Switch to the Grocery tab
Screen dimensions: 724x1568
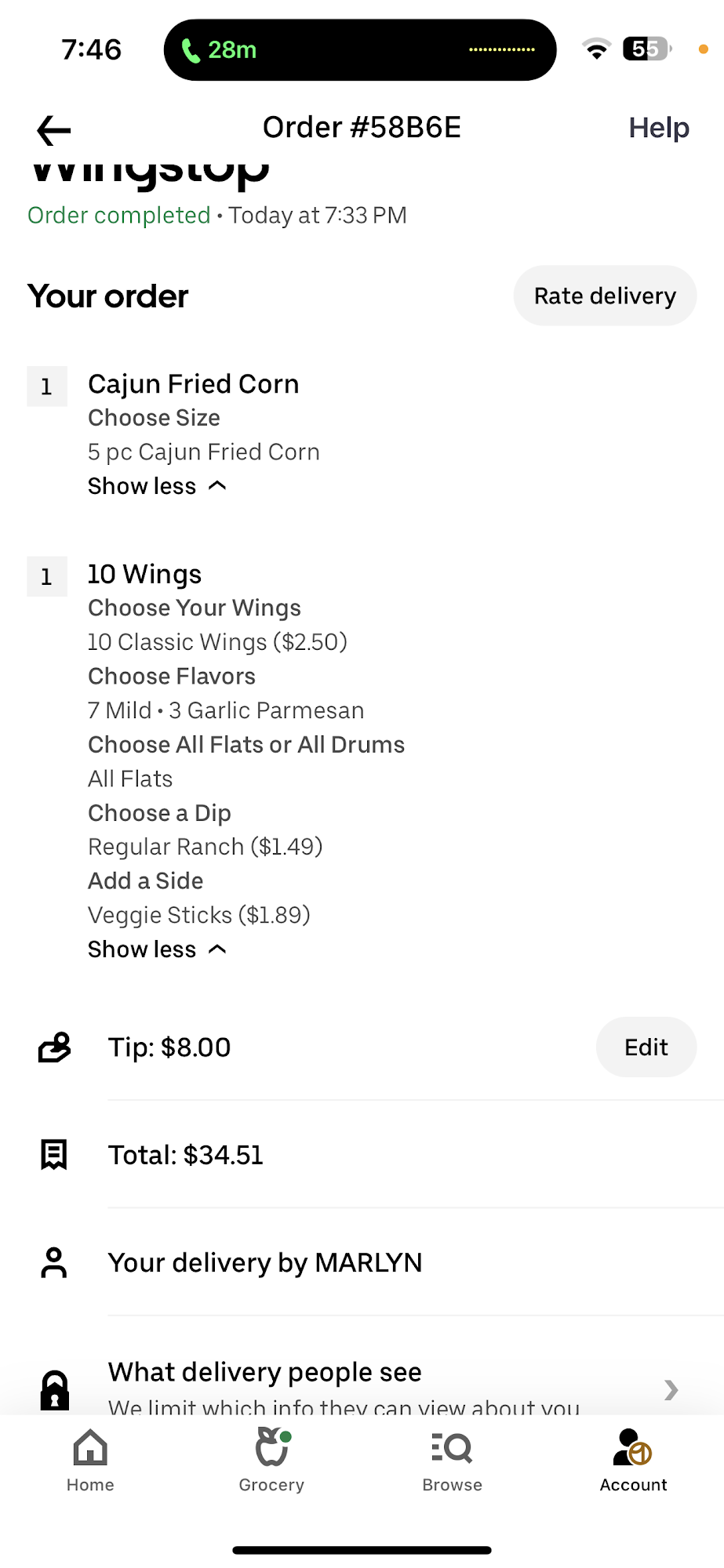pyautogui.click(x=271, y=1459)
